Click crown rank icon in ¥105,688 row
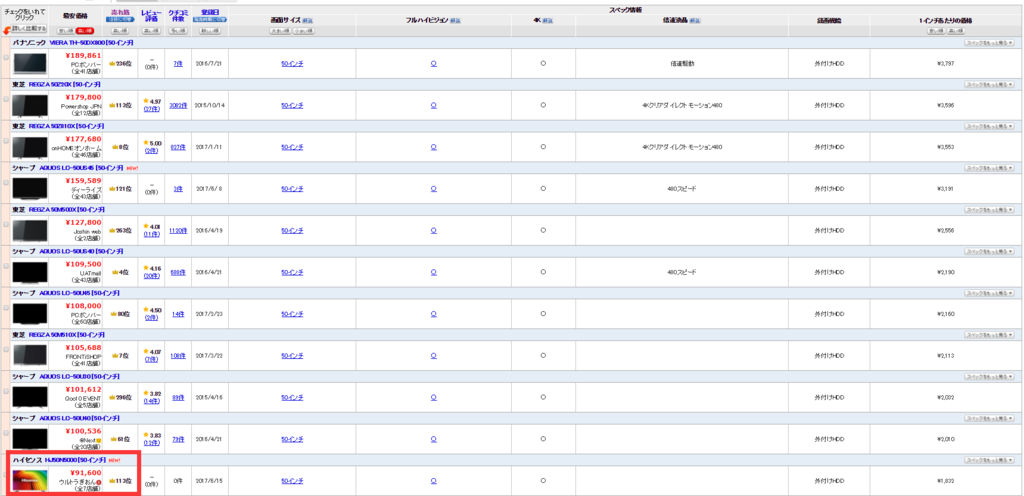The width and height of the screenshot is (1024, 496). click(116, 356)
